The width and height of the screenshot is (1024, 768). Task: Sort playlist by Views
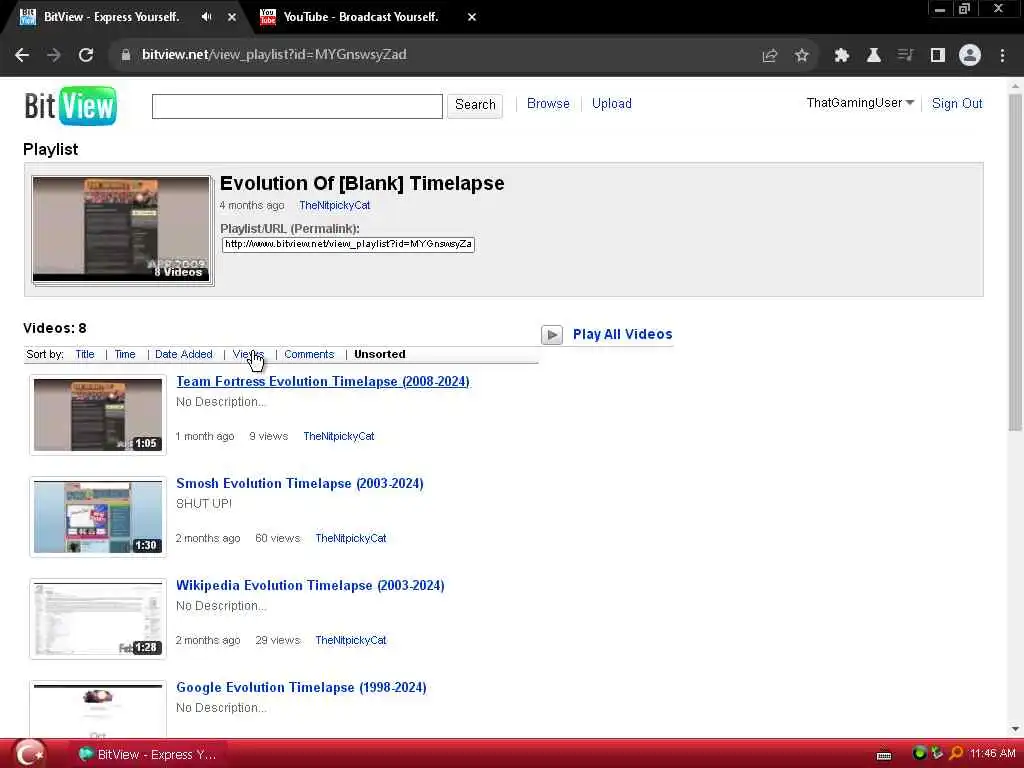(248, 354)
